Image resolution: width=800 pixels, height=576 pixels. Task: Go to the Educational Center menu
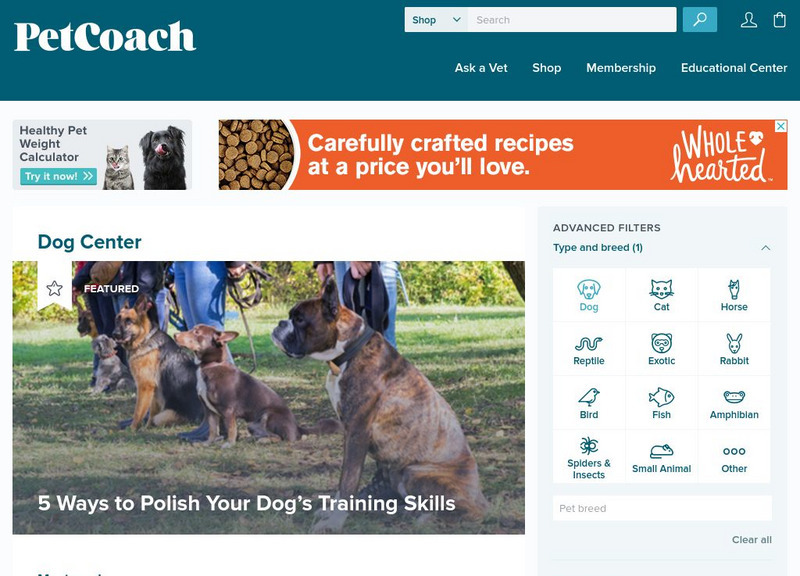tap(734, 68)
